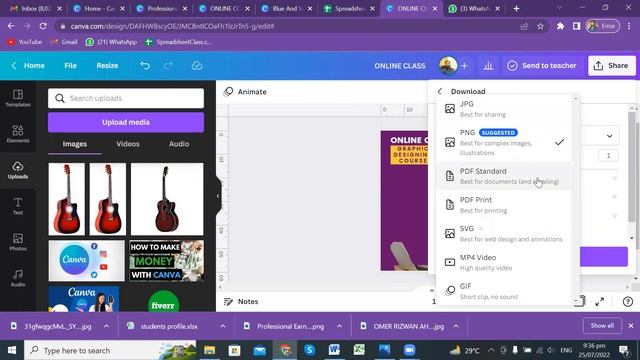Choose PDF Print file type
This screenshot has width=640, height=360.
coord(504,204)
